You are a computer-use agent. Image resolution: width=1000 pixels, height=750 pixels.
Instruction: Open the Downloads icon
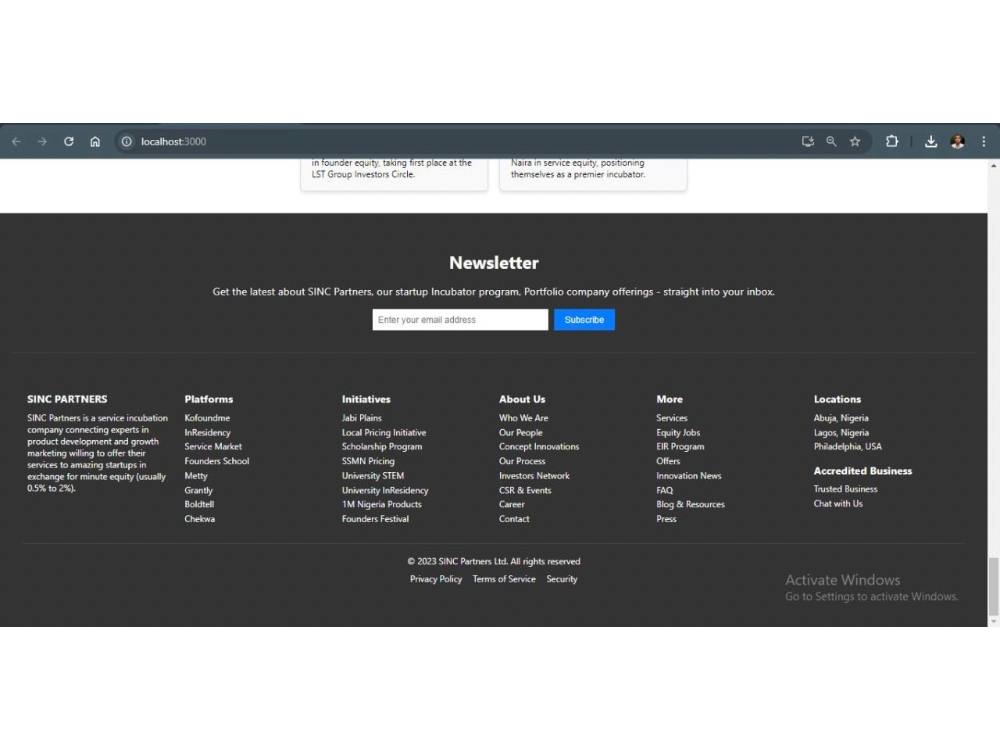tap(931, 142)
